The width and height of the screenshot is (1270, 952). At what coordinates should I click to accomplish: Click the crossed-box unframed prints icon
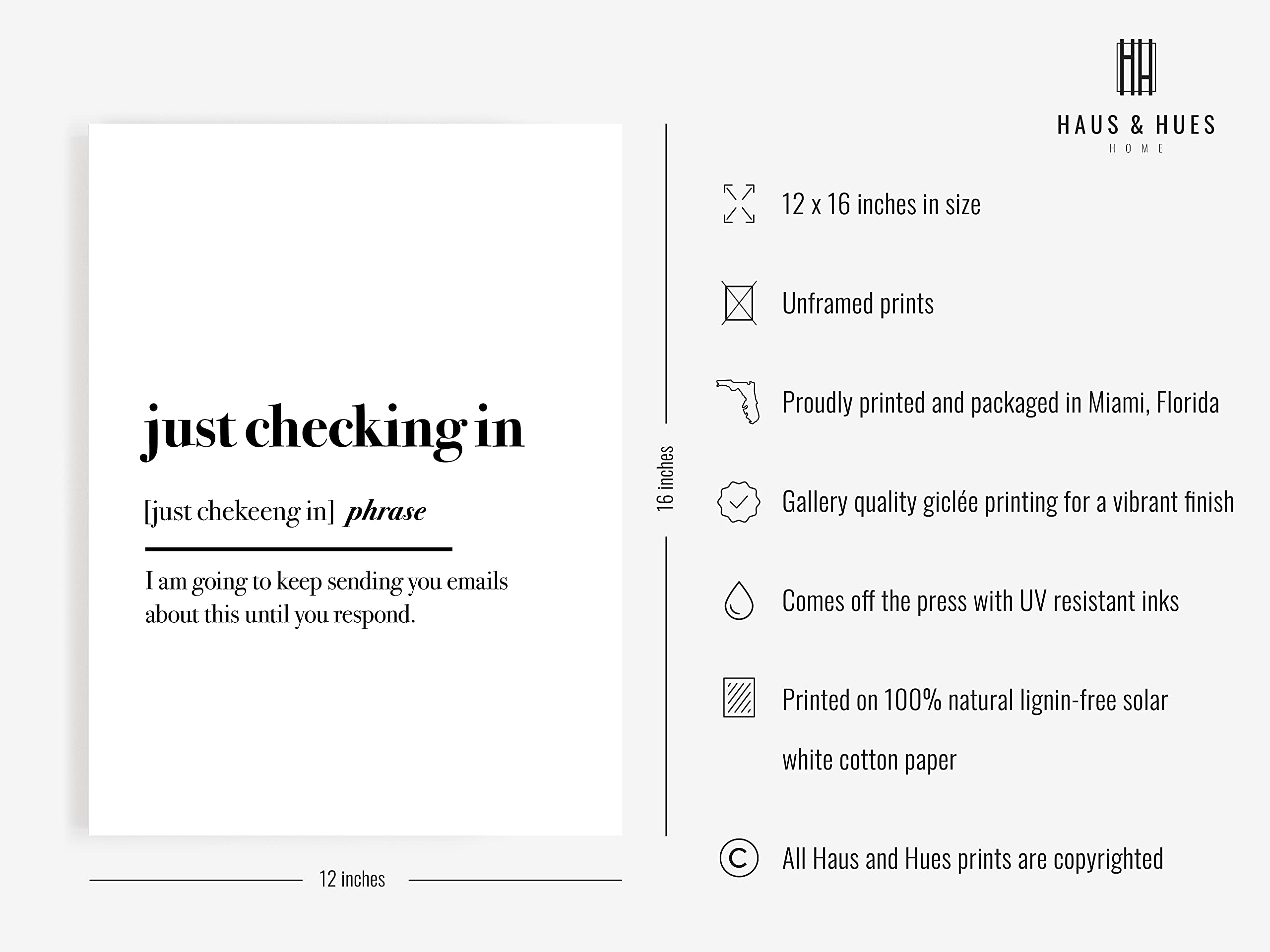738,303
